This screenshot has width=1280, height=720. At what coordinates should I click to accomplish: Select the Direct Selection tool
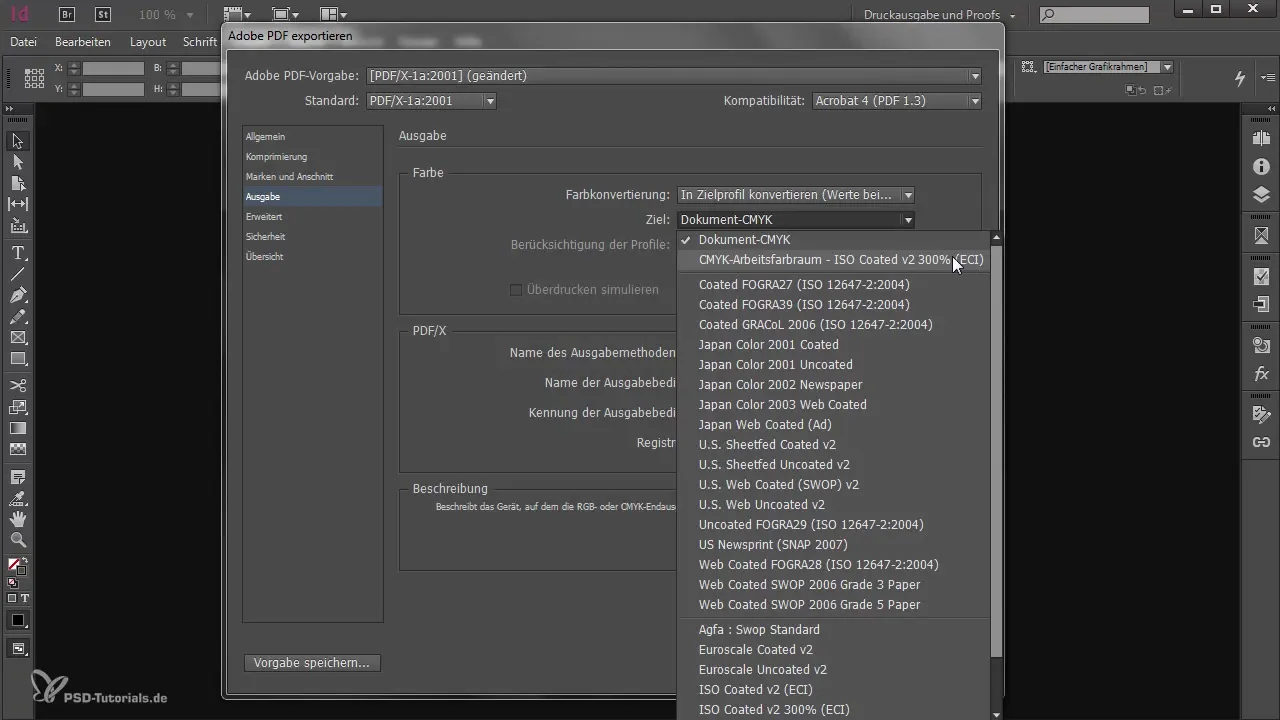[x=18, y=162]
